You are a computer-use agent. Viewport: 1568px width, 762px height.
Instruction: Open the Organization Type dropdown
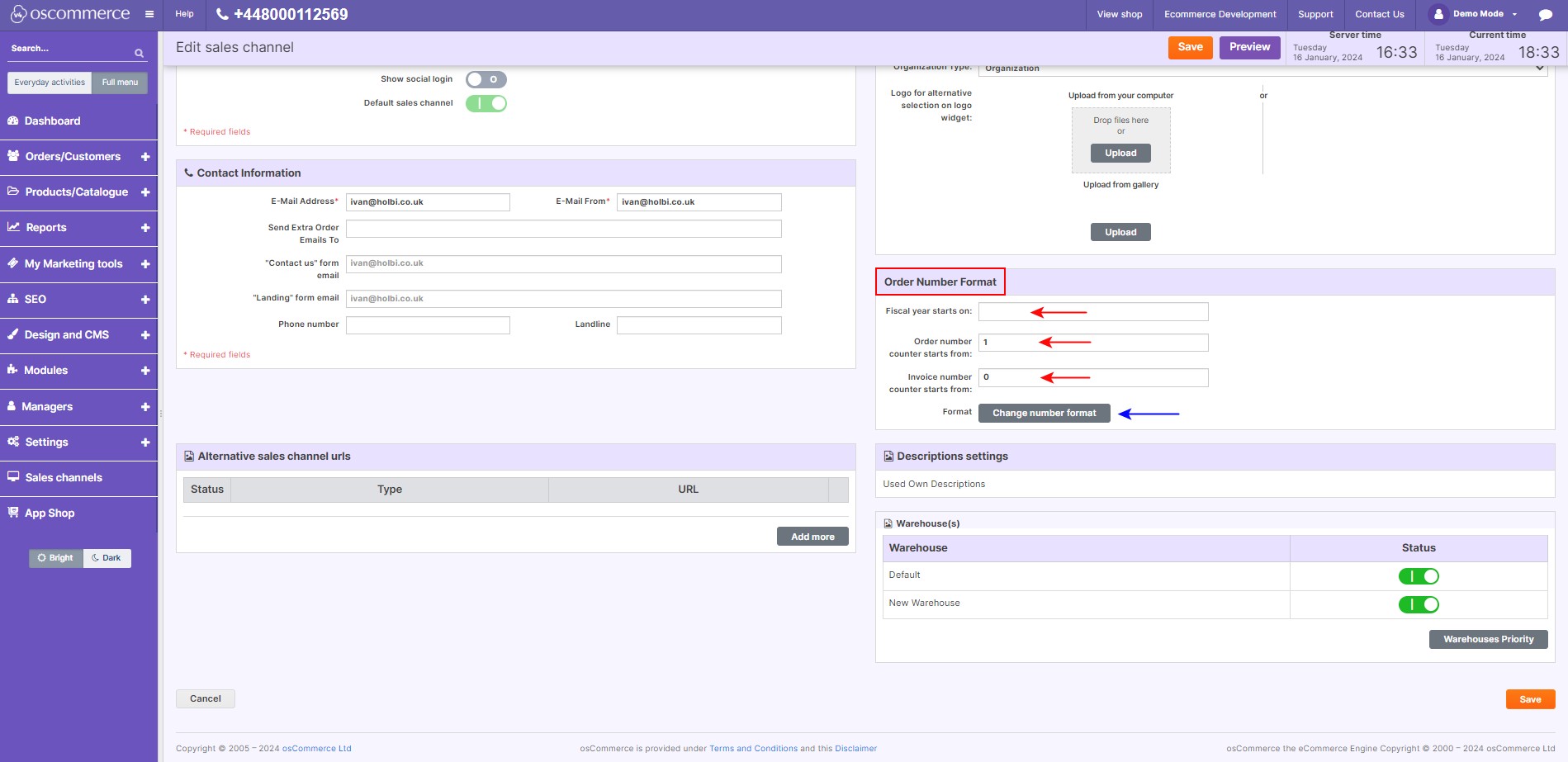point(1263,68)
